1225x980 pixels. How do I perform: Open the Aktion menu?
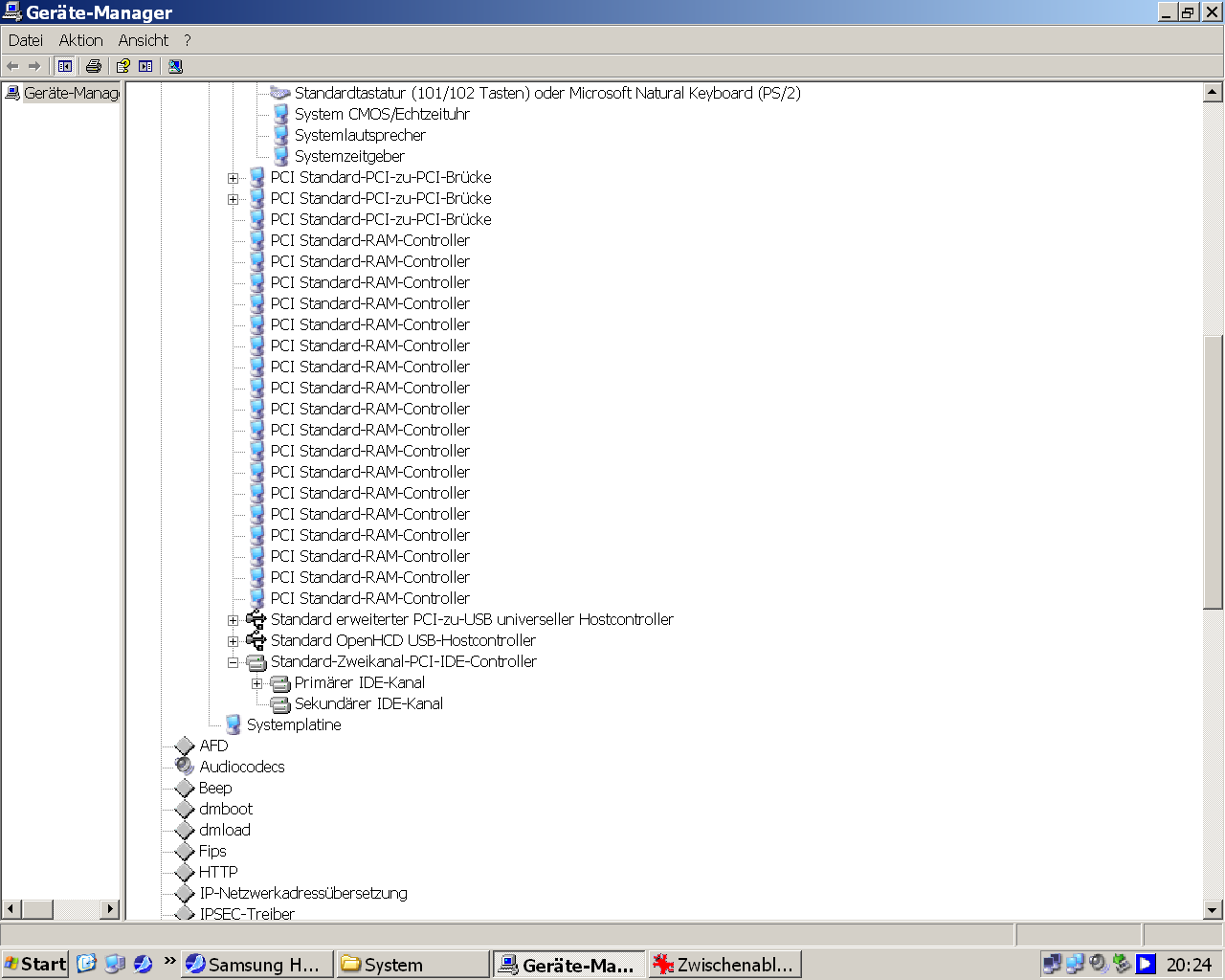pos(80,40)
